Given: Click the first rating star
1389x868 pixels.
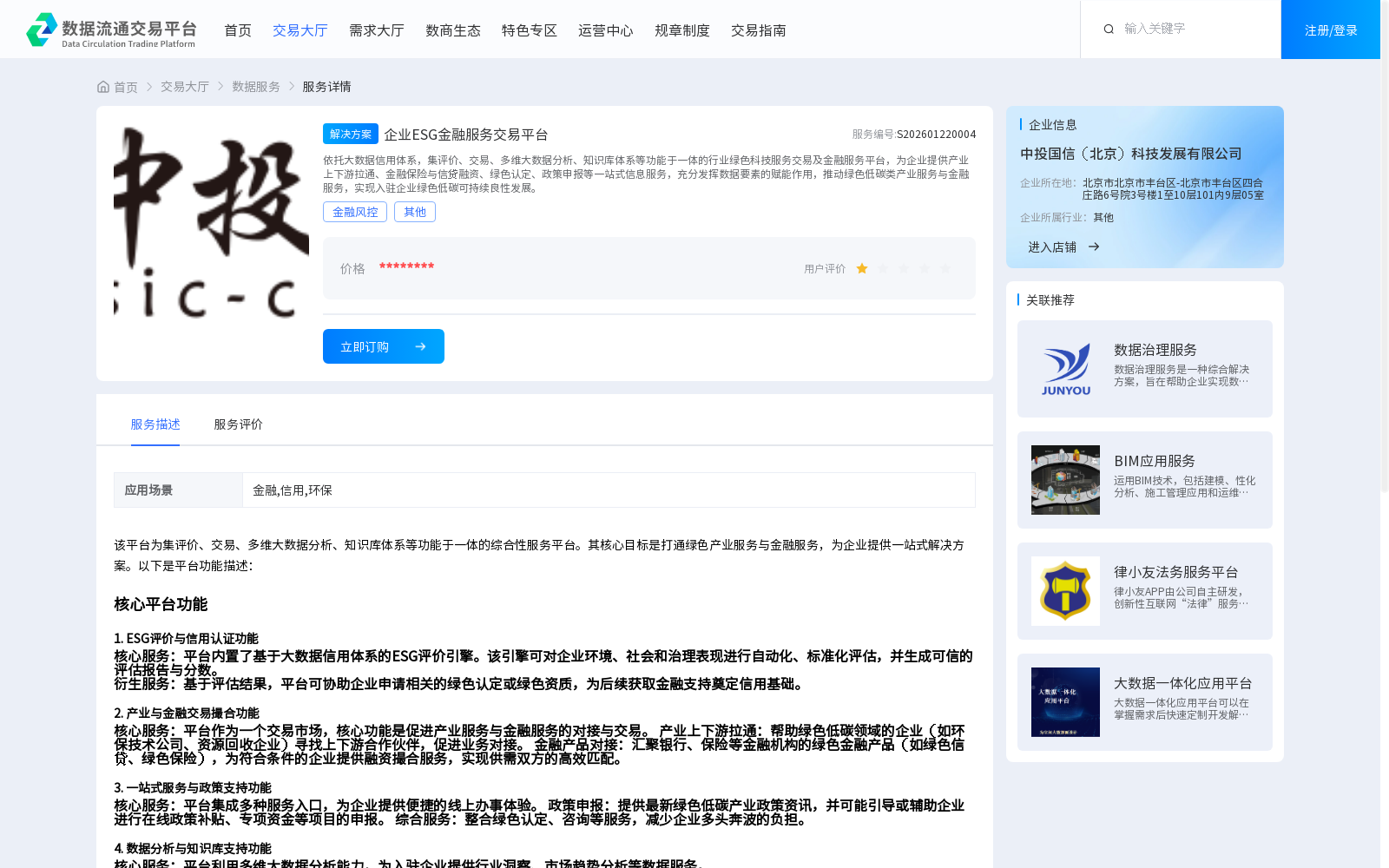Looking at the screenshot, I should 862,269.
